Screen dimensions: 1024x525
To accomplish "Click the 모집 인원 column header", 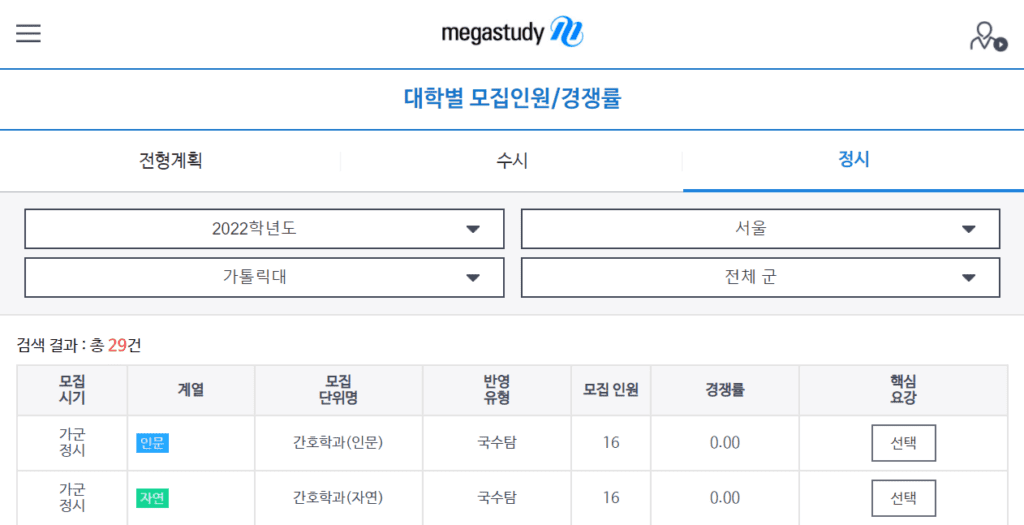I will tap(611, 390).
